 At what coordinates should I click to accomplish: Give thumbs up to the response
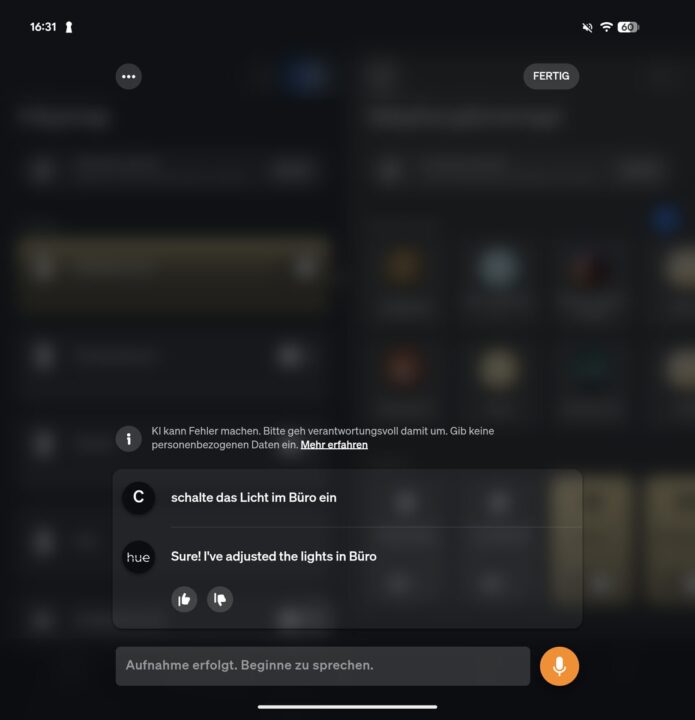click(x=184, y=599)
